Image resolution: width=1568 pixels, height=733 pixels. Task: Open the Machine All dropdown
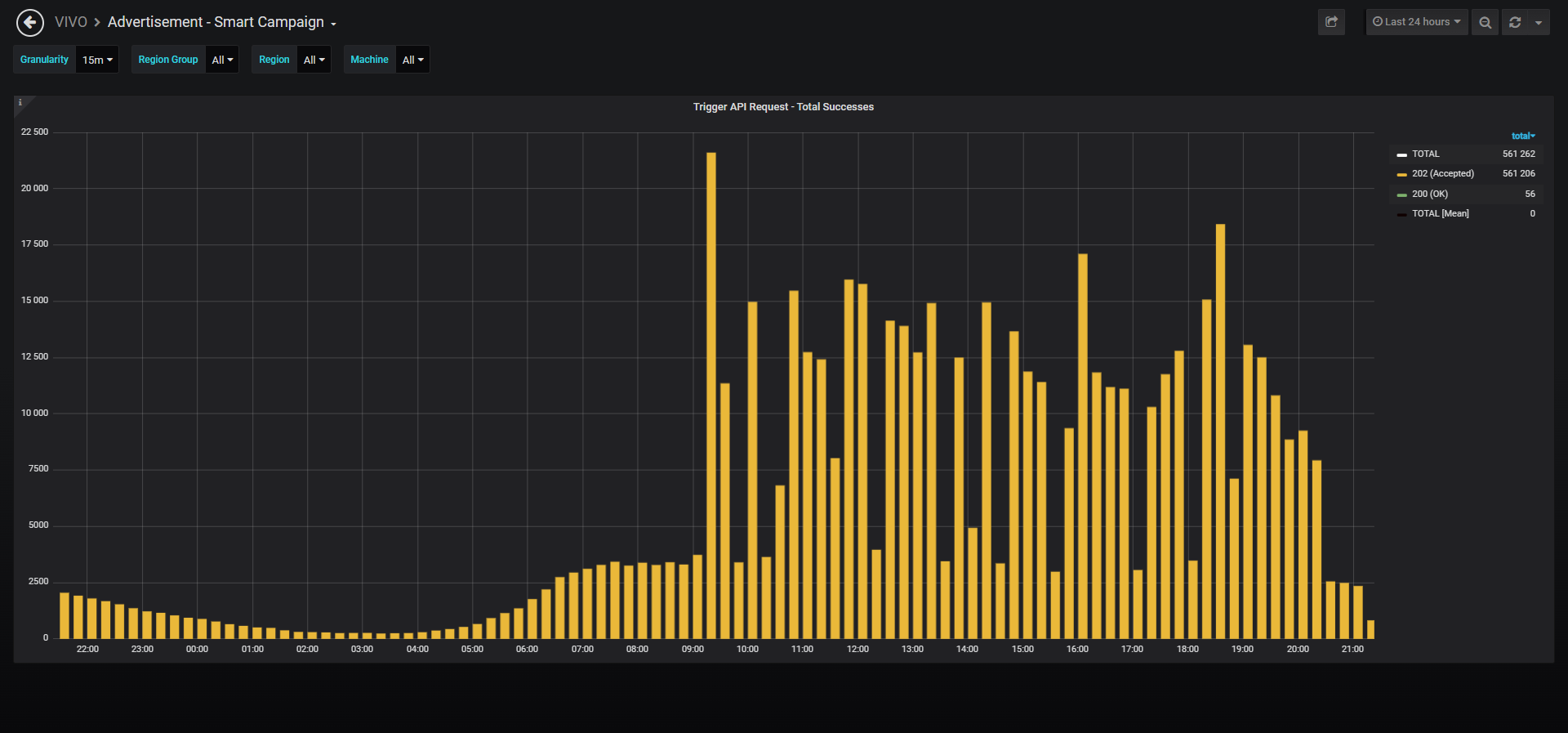[412, 60]
